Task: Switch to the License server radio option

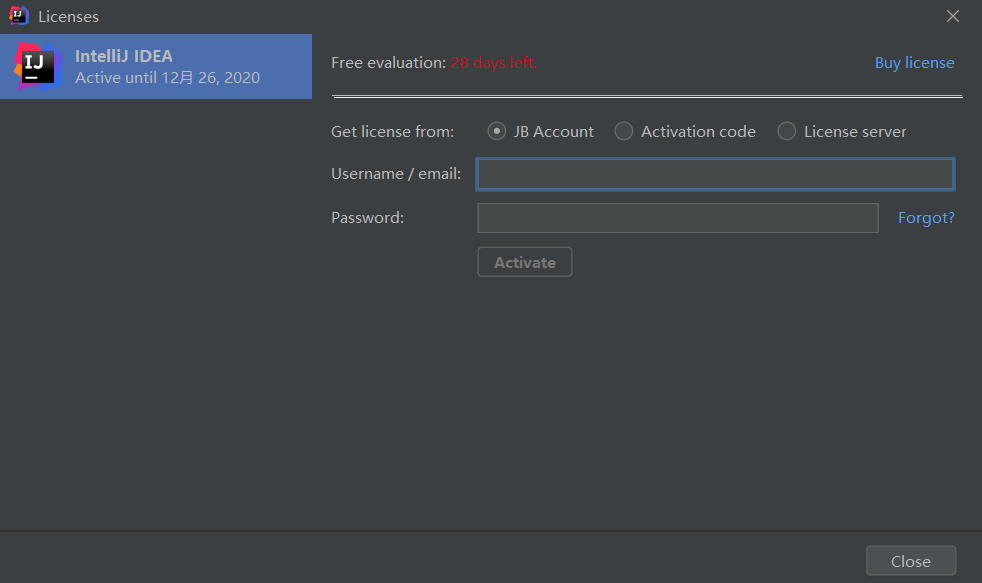Action: (x=787, y=131)
